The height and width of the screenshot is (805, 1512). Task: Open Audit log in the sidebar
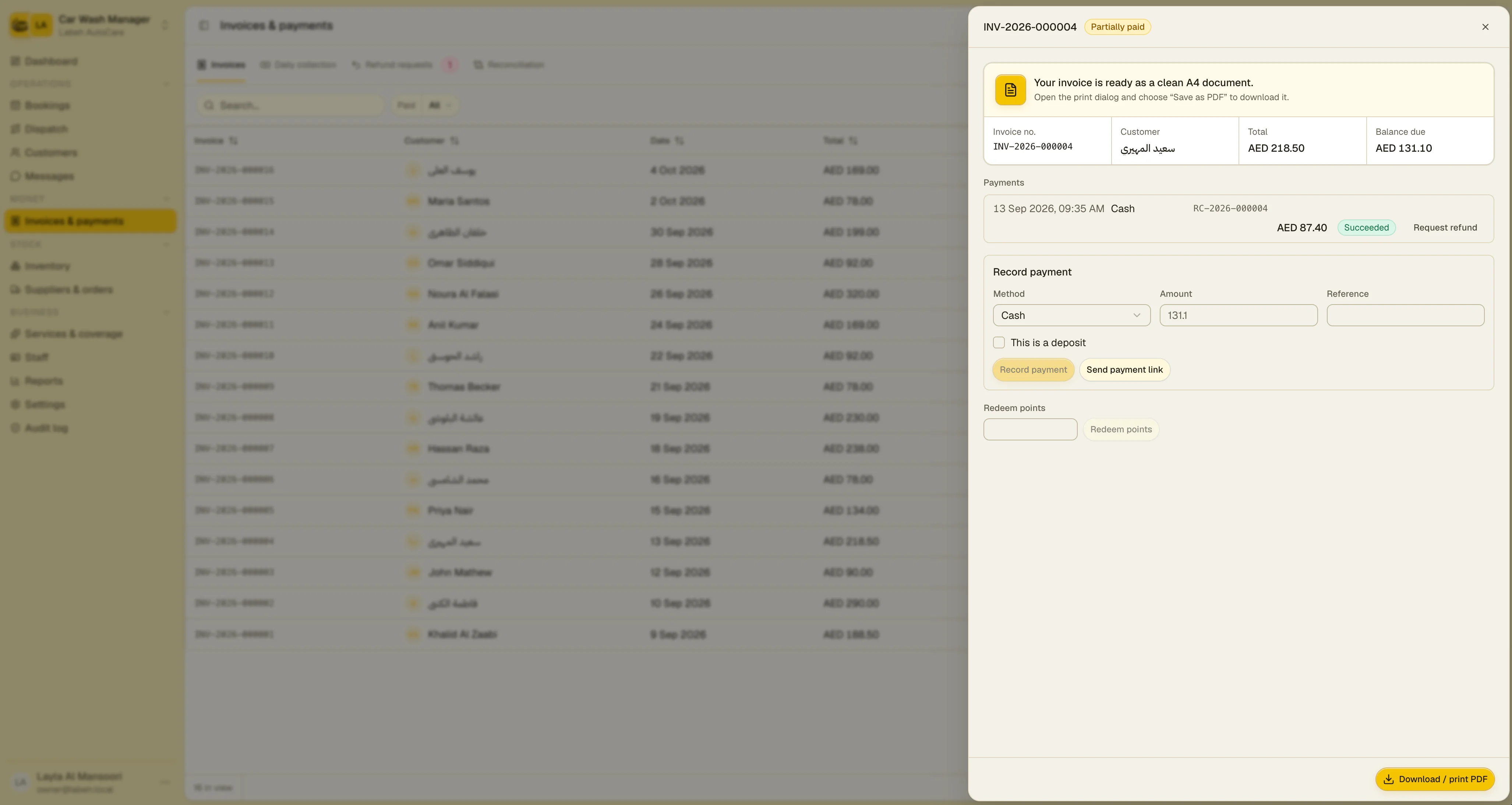(91, 428)
